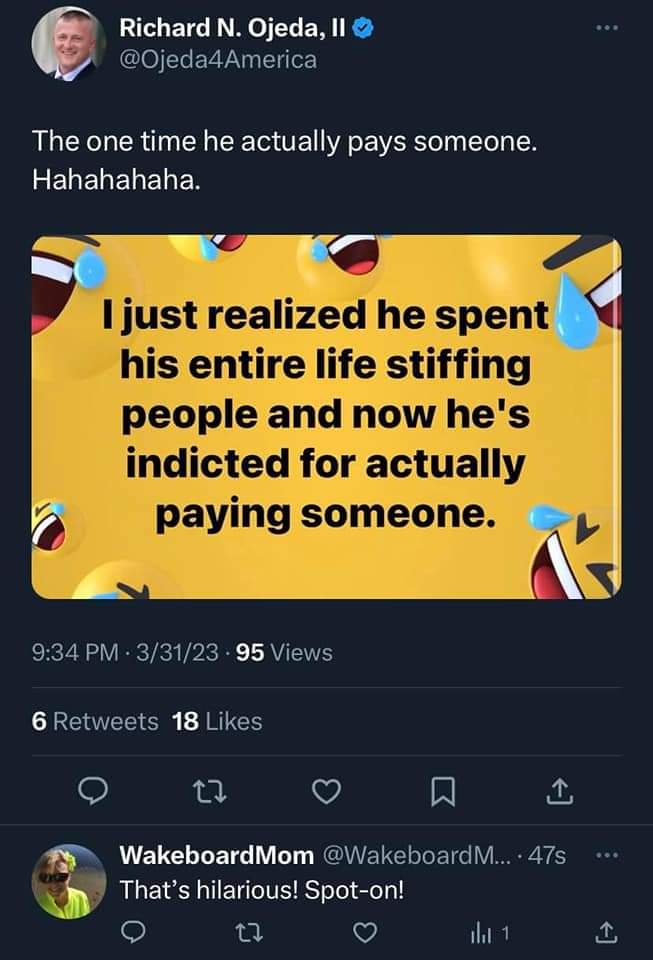Open more options on WakeboardMom's reply
The width and height of the screenshot is (653, 960).
[x=608, y=856]
